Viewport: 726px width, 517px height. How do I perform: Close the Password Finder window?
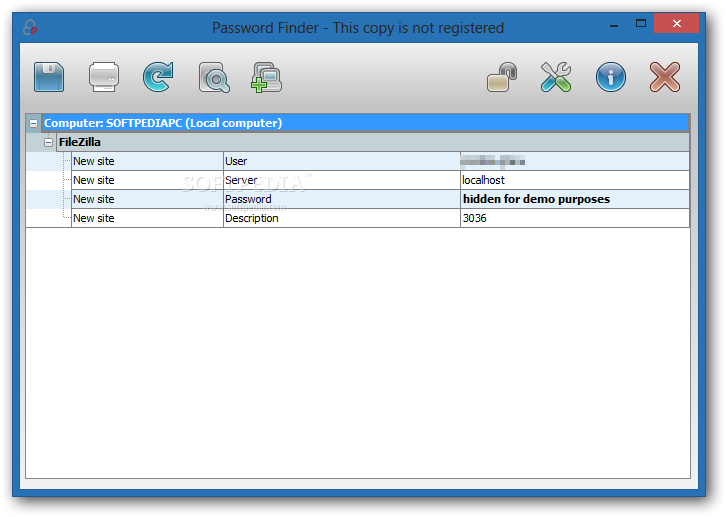tap(676, 24)
